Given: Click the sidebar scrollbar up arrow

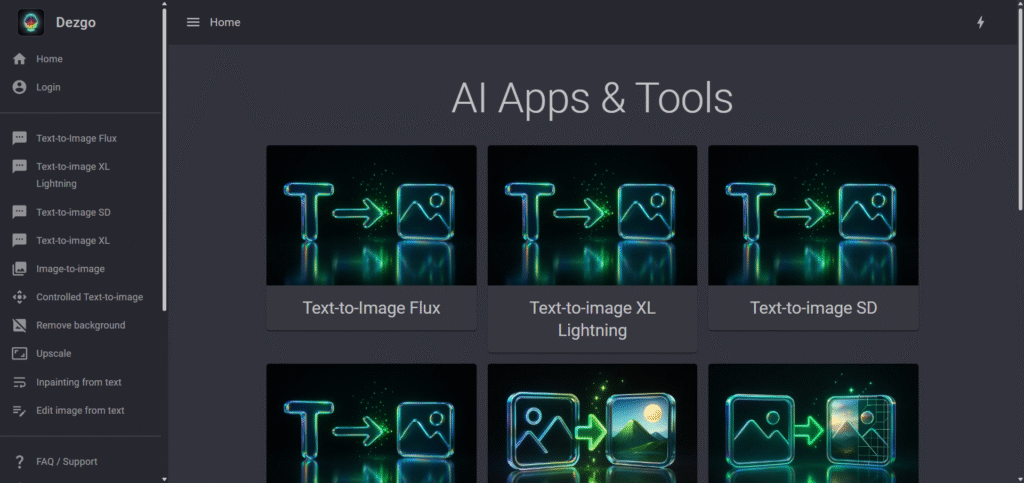Looking at the screenshot, I should point(164,4).
